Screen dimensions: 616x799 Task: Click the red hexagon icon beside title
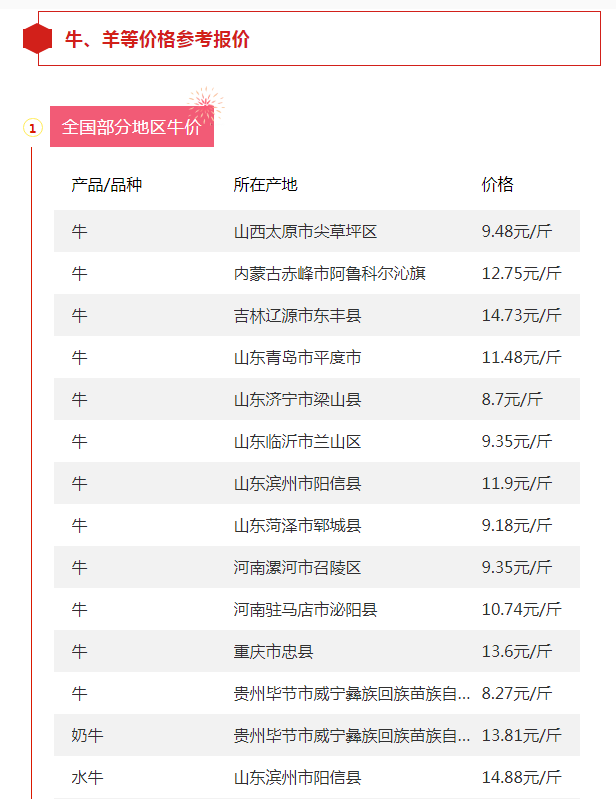pos(37,39)
